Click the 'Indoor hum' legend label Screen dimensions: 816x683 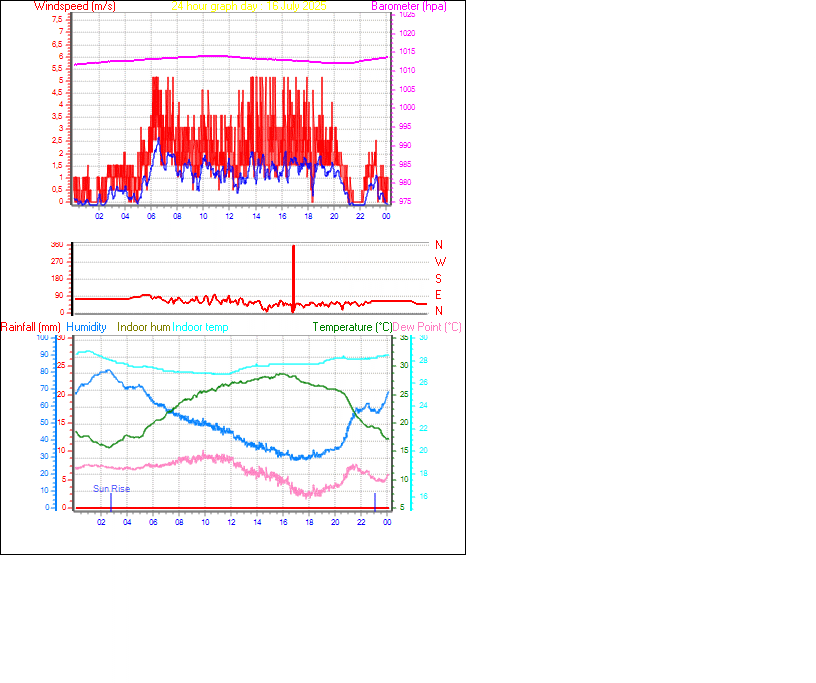(144, 327)
